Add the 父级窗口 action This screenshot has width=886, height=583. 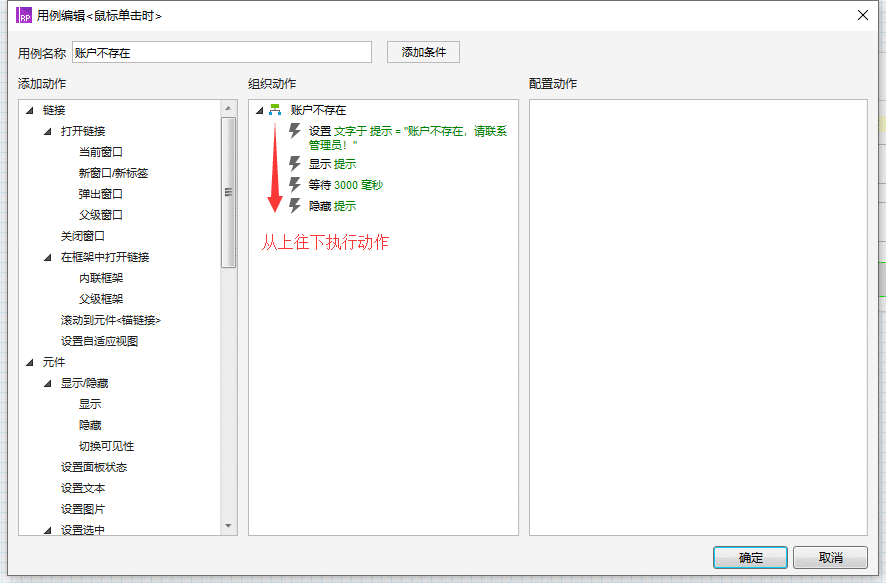point(101,215)
